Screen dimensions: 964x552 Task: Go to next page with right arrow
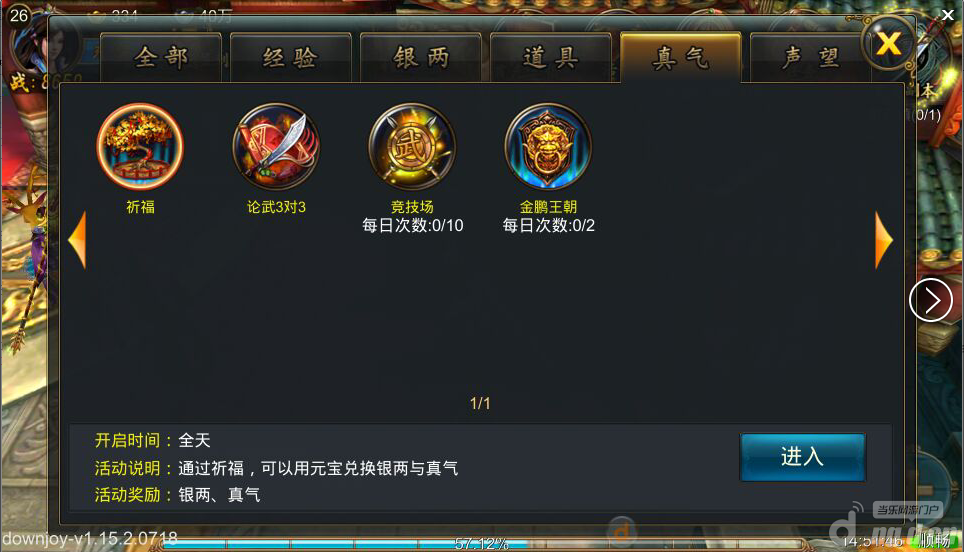[883, 240]
